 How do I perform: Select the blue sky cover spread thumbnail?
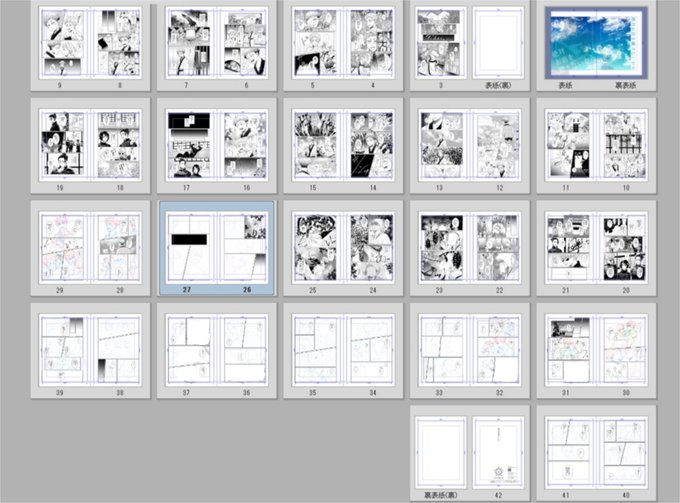pos(596,42)
